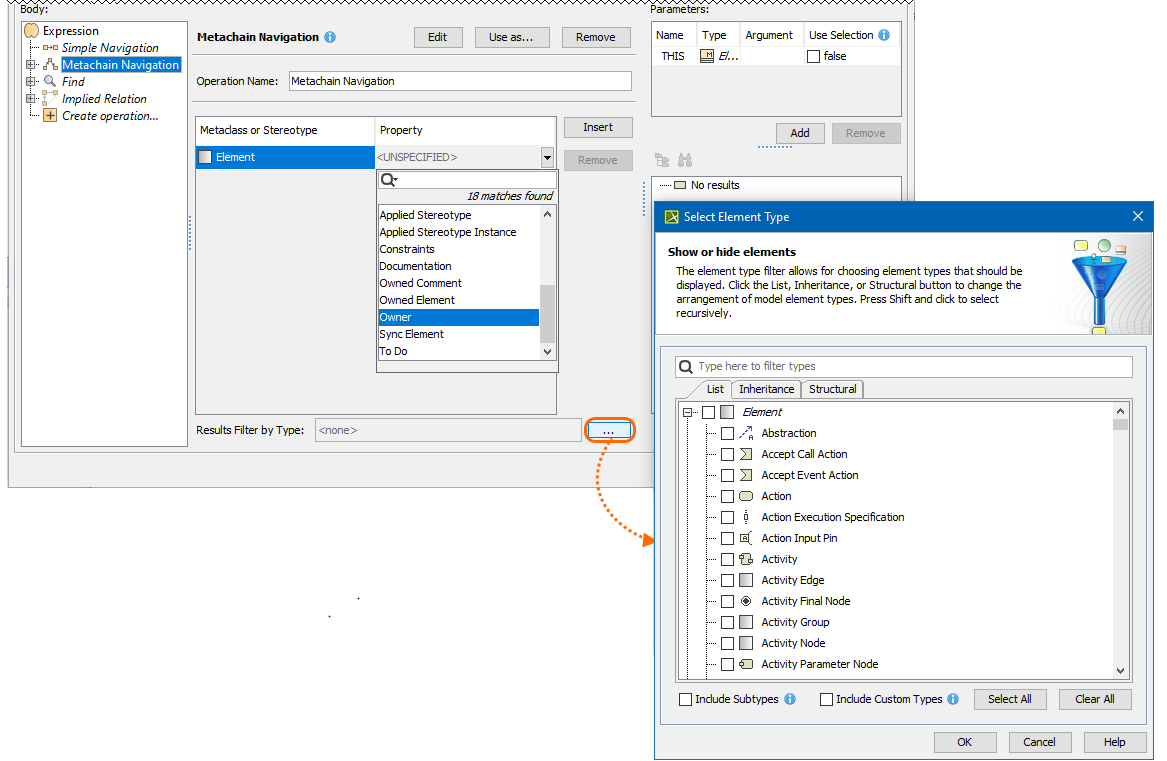The image size is (1167, 761).
Task: Click the Use as... button
Action: 511,37
